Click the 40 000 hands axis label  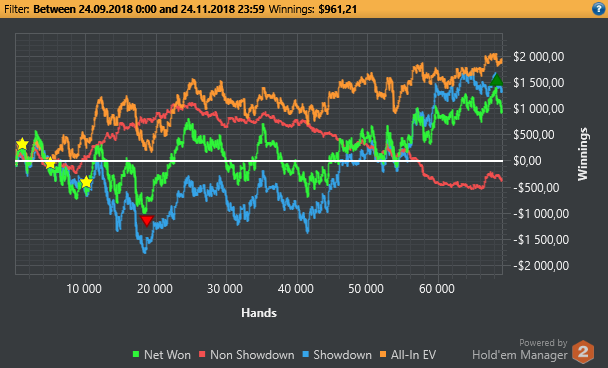(296, 289)
